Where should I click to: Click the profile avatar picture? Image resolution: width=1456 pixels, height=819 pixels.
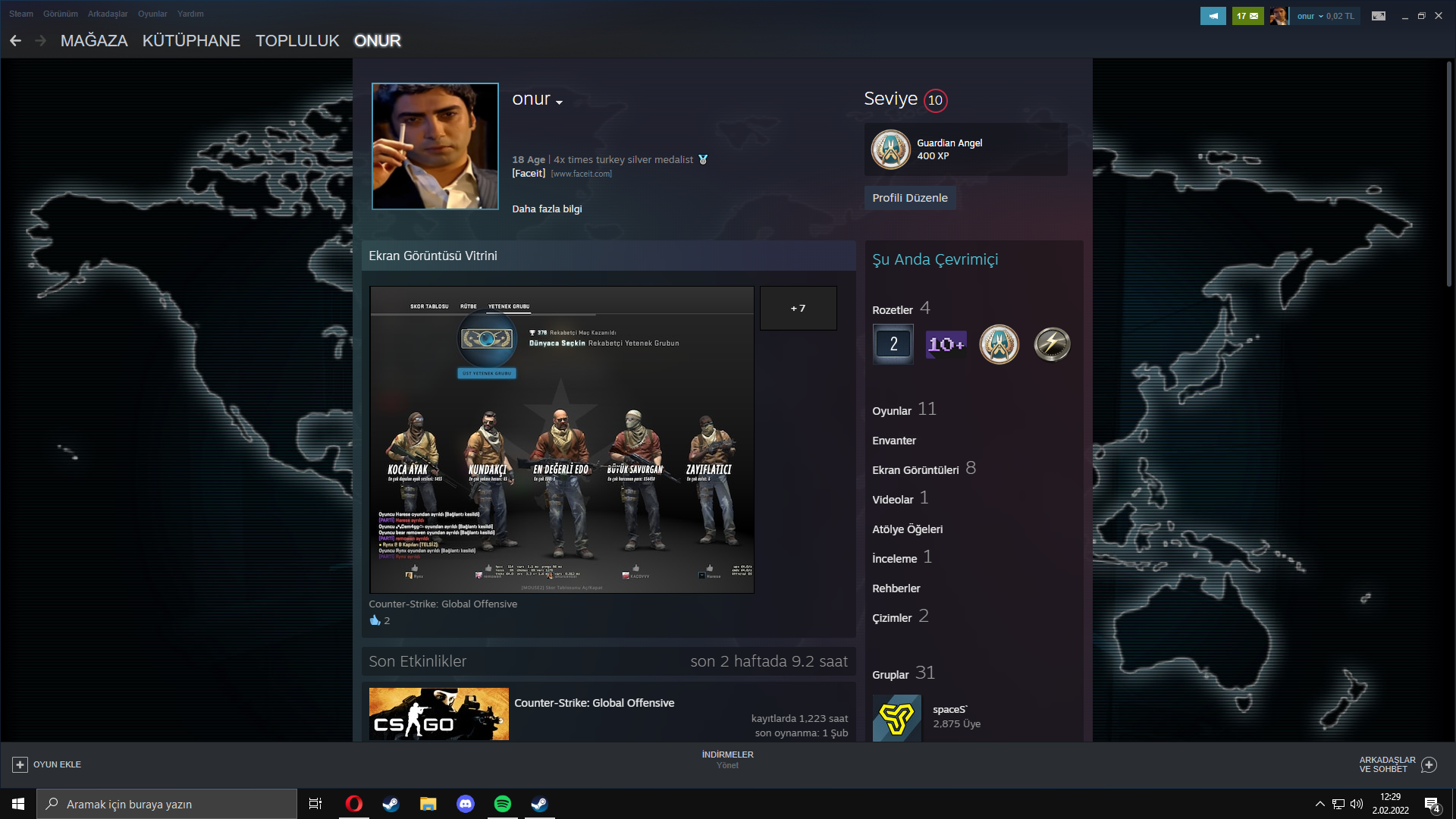pos(435,146)
